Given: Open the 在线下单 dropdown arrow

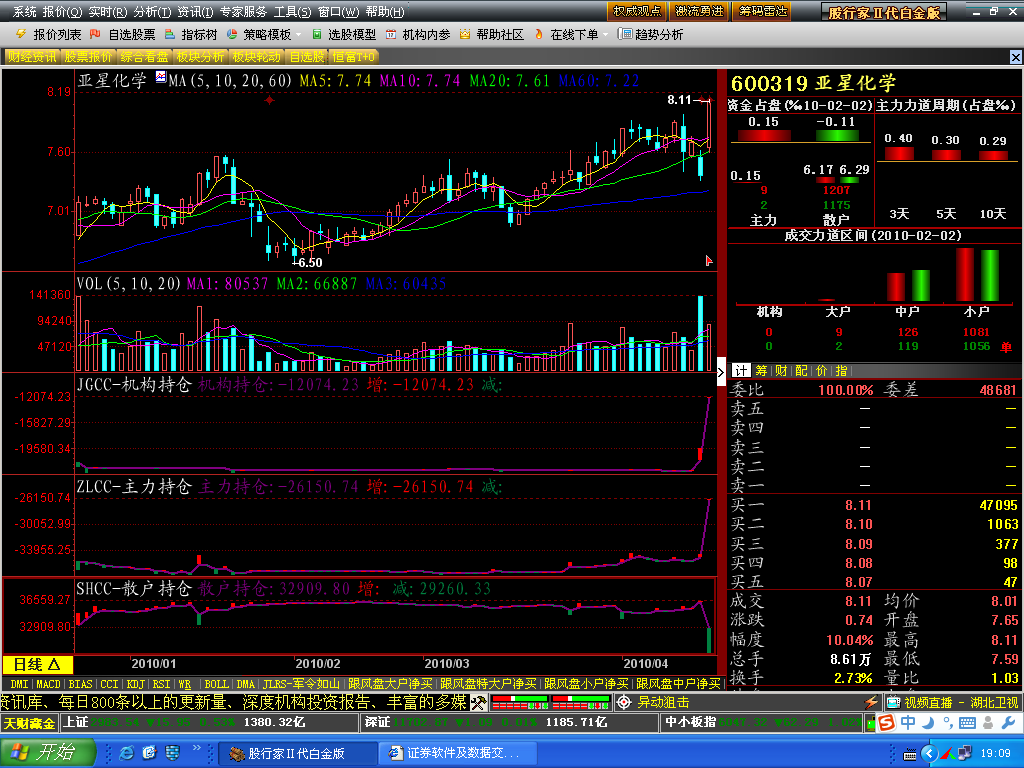Looking at the screenshot, I should pos(605,35).
